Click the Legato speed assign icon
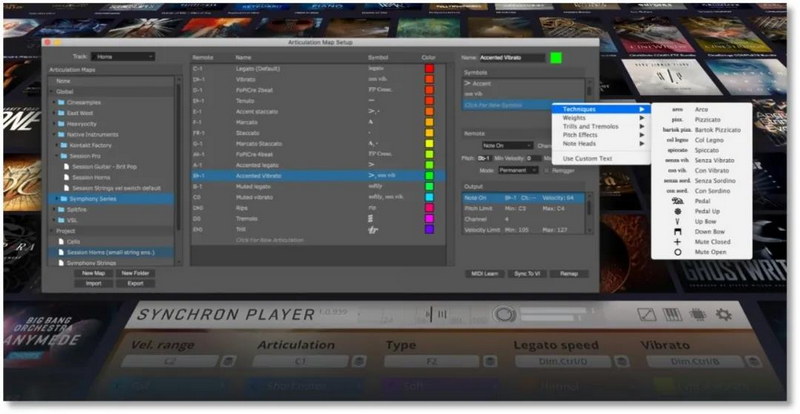The width and height of the screenshot is (800, 414). [x=621, y=361]
